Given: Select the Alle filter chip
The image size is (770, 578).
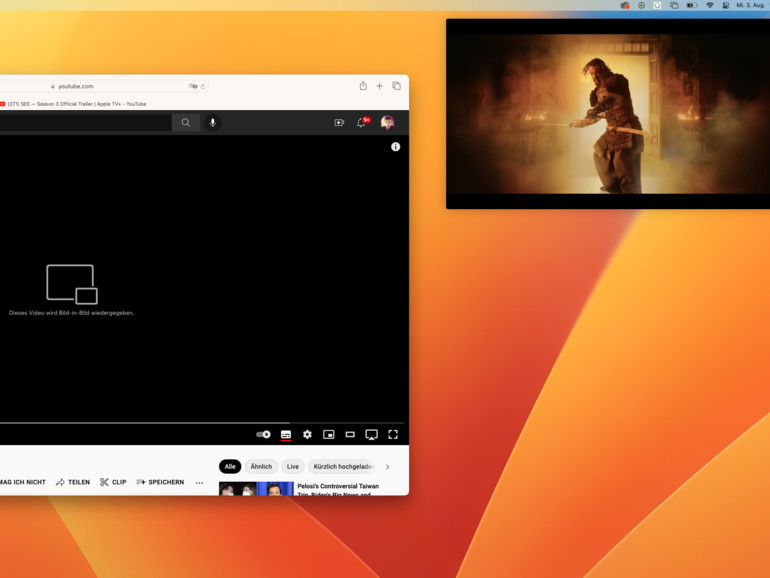Looking at the screenshot, I should pyautogui.click(x=230, y=467).
